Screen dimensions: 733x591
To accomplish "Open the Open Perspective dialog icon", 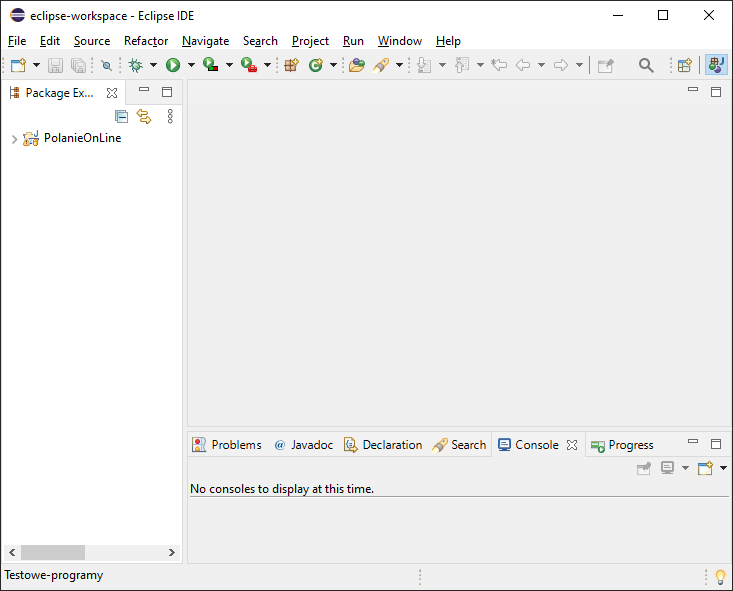I will click(x=685, y=65).
